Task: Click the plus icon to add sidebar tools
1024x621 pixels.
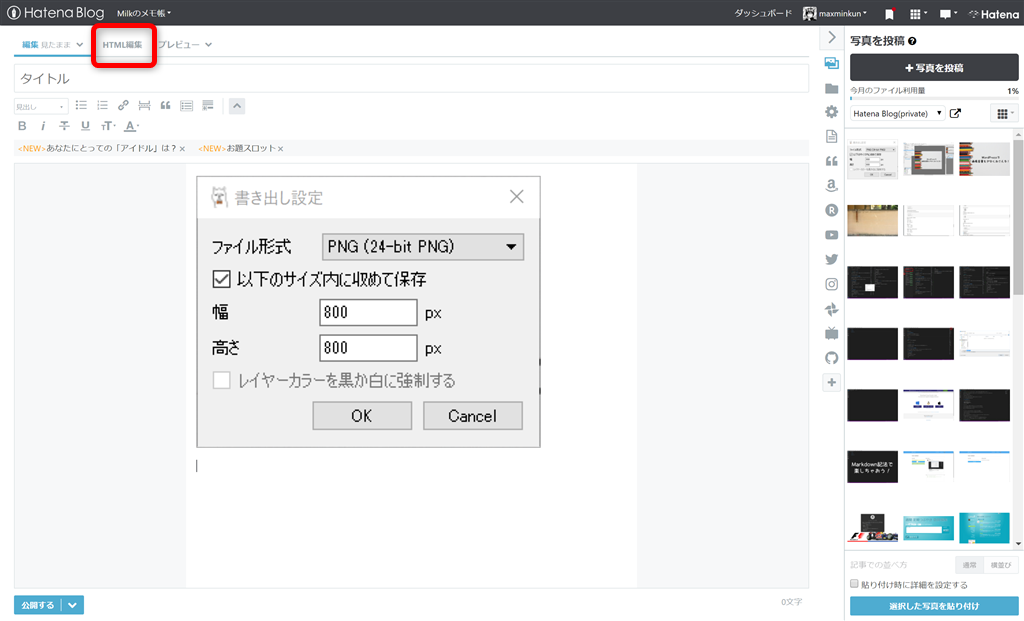Action: pyautogui.click(x=831, y=383)
